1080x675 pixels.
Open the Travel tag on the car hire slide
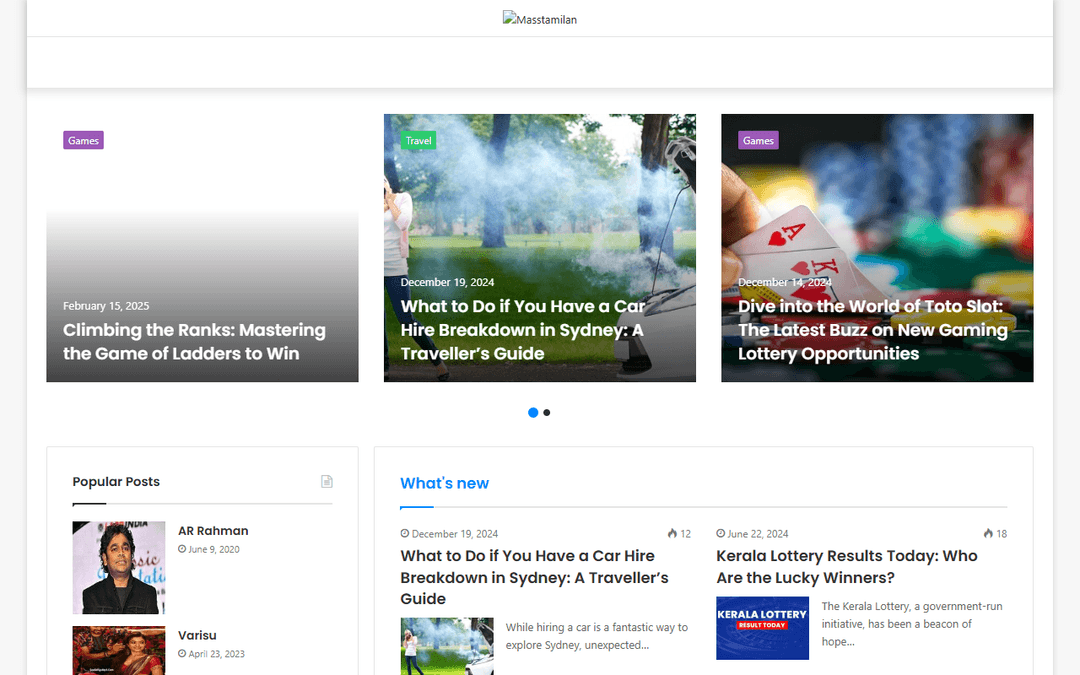(x=418, y=141)
